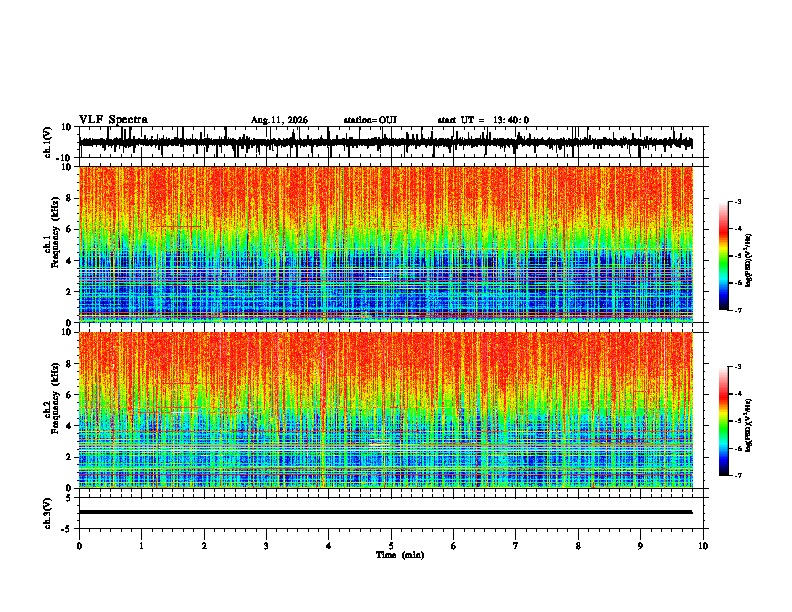Click the ch.1 colorbar "log(PSD)" label
The height and width of the screenshot is (612, 792).
click(749, 260)
